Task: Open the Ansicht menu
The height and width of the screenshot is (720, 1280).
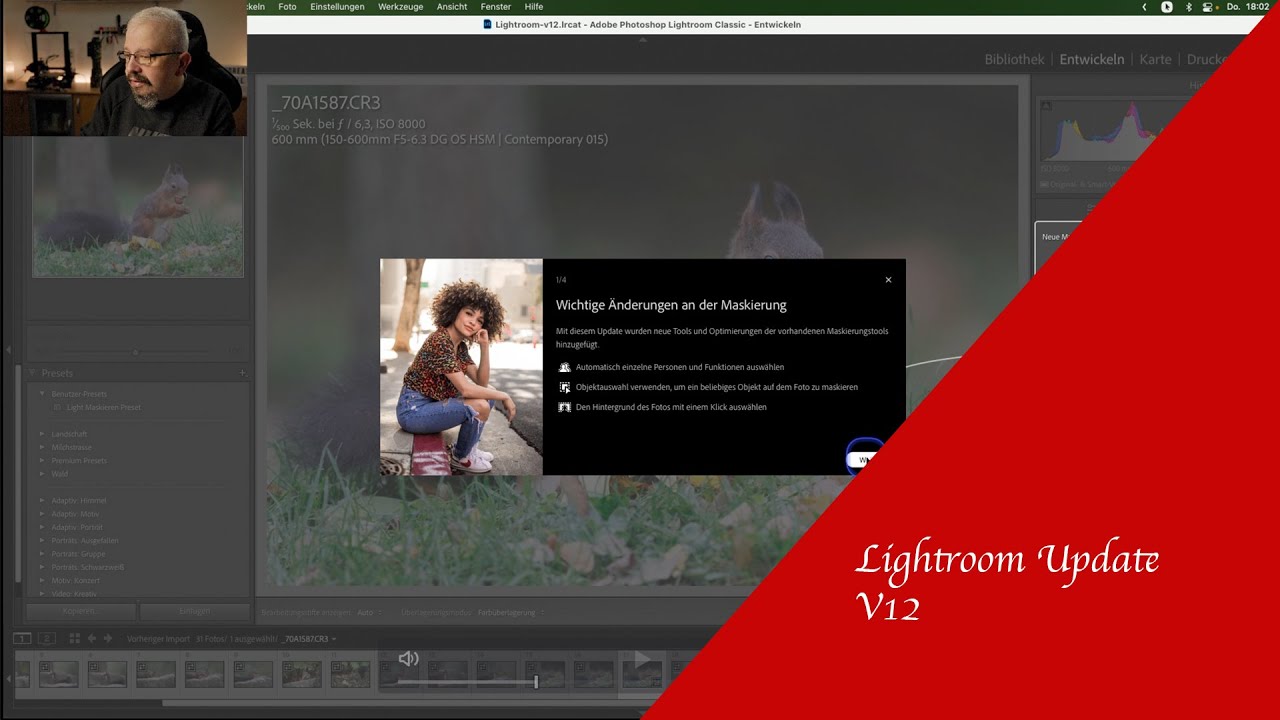Action: [452, 6]
